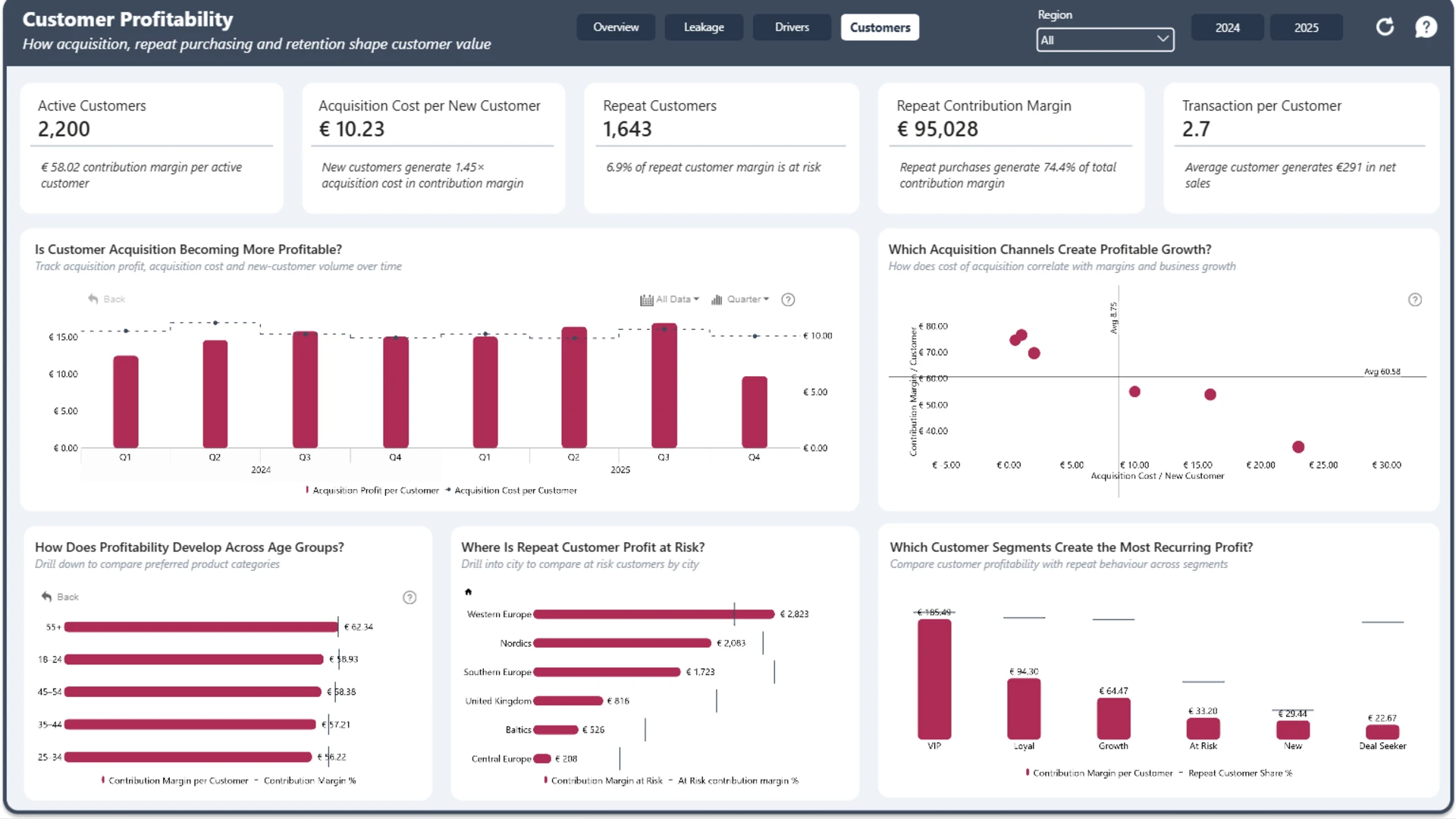Switch to the Drivers tab

pyautogui.click(x=792, y=27)
